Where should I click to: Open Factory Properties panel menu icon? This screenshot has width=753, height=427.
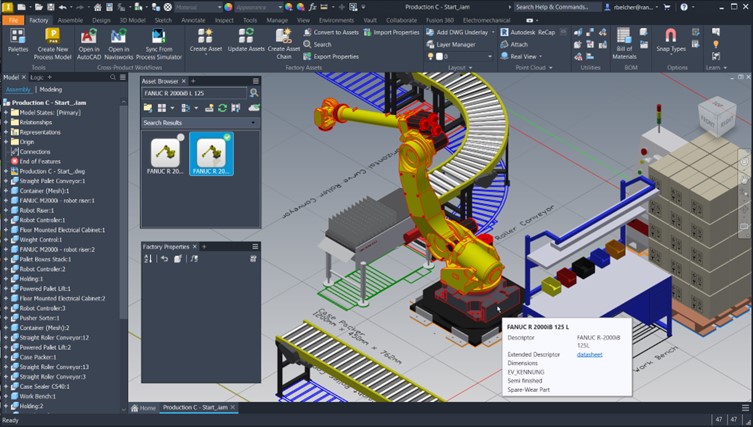tap(255, 247)
